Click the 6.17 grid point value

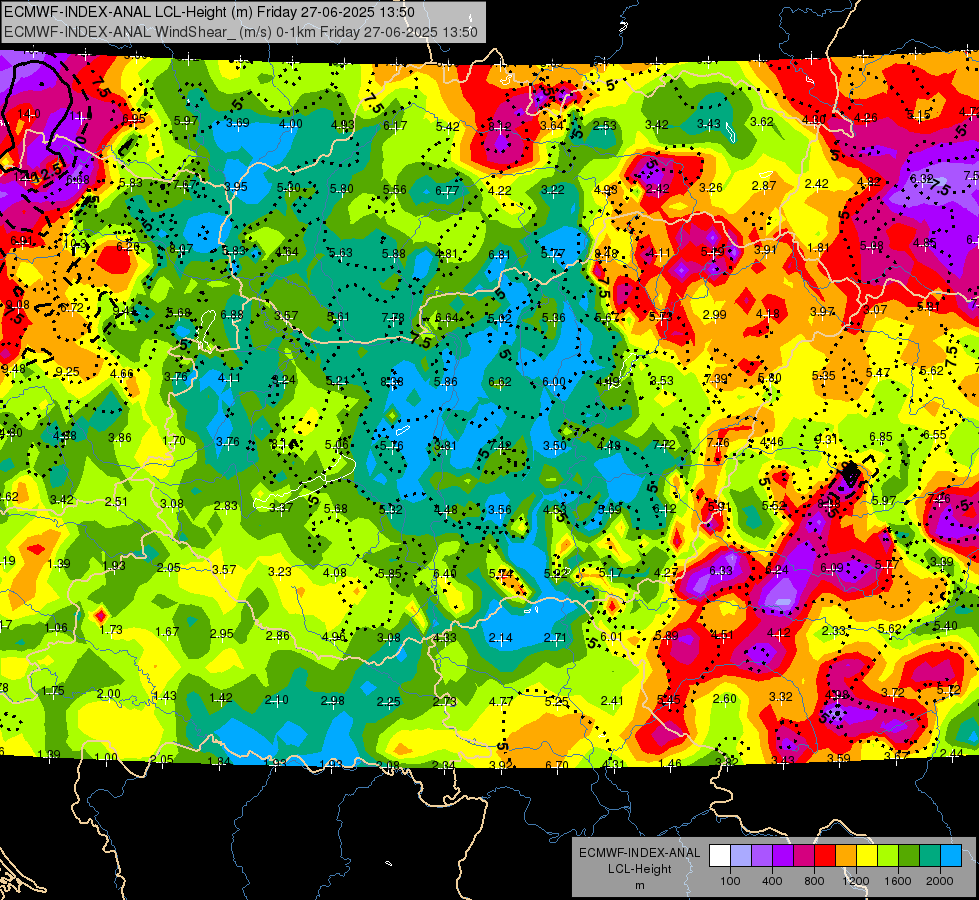pyautogui.click(x=395, y=126)
